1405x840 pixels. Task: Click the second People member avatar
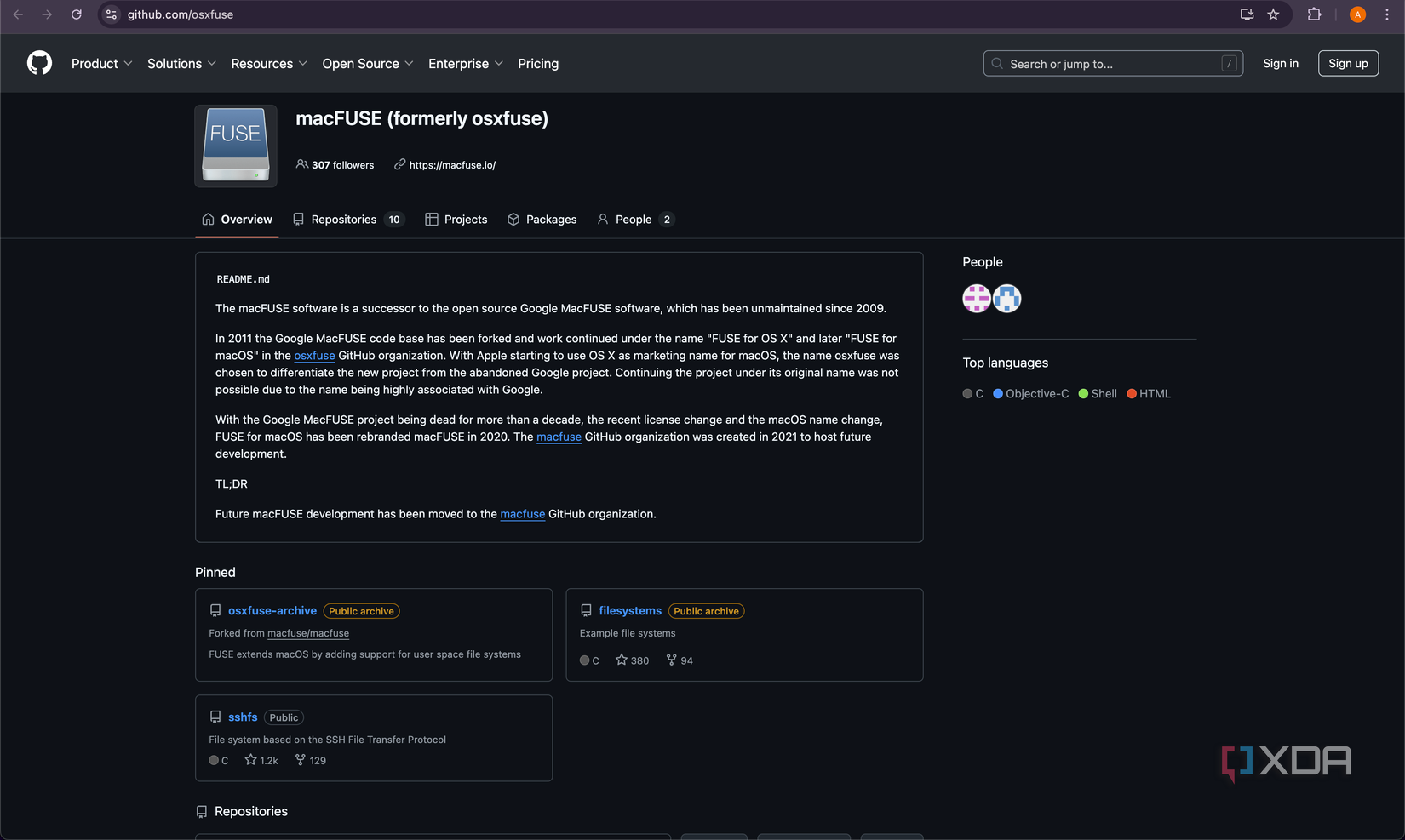click(x=1007, y=299)
